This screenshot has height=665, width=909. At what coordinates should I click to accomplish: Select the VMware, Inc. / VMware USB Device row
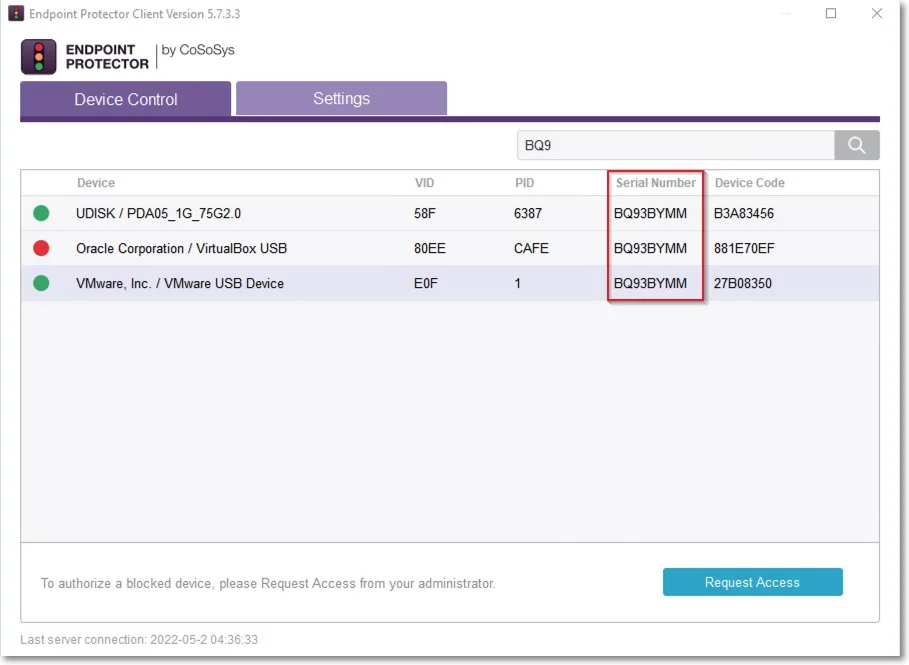[x=450, y=283]
